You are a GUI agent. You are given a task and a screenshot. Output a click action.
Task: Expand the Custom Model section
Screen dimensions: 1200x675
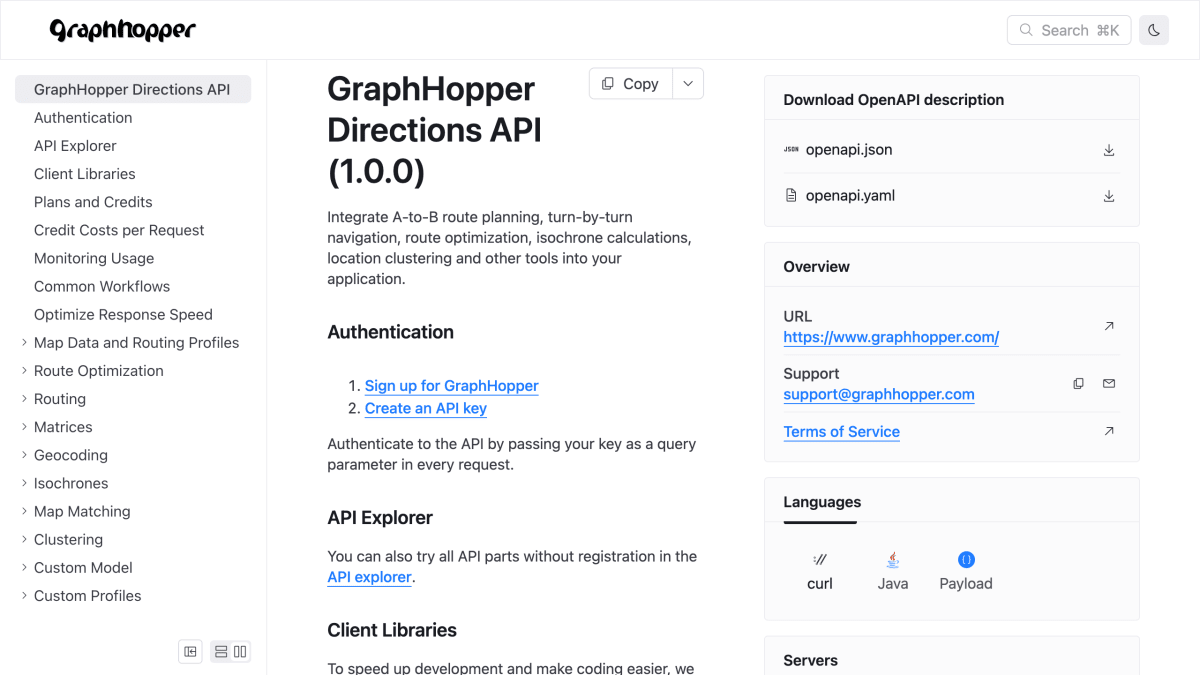[24, 567]
